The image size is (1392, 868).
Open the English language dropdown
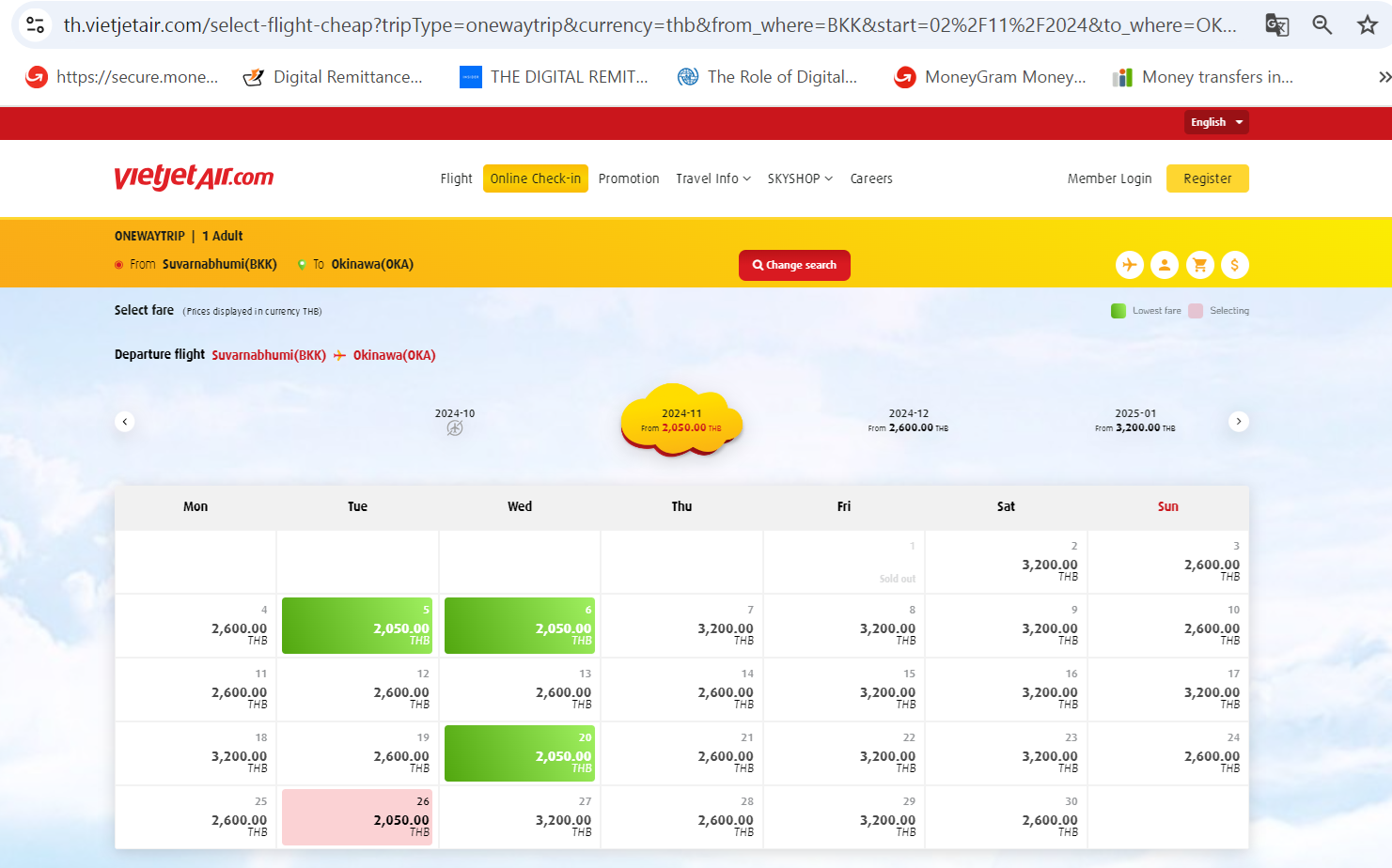1216,122
